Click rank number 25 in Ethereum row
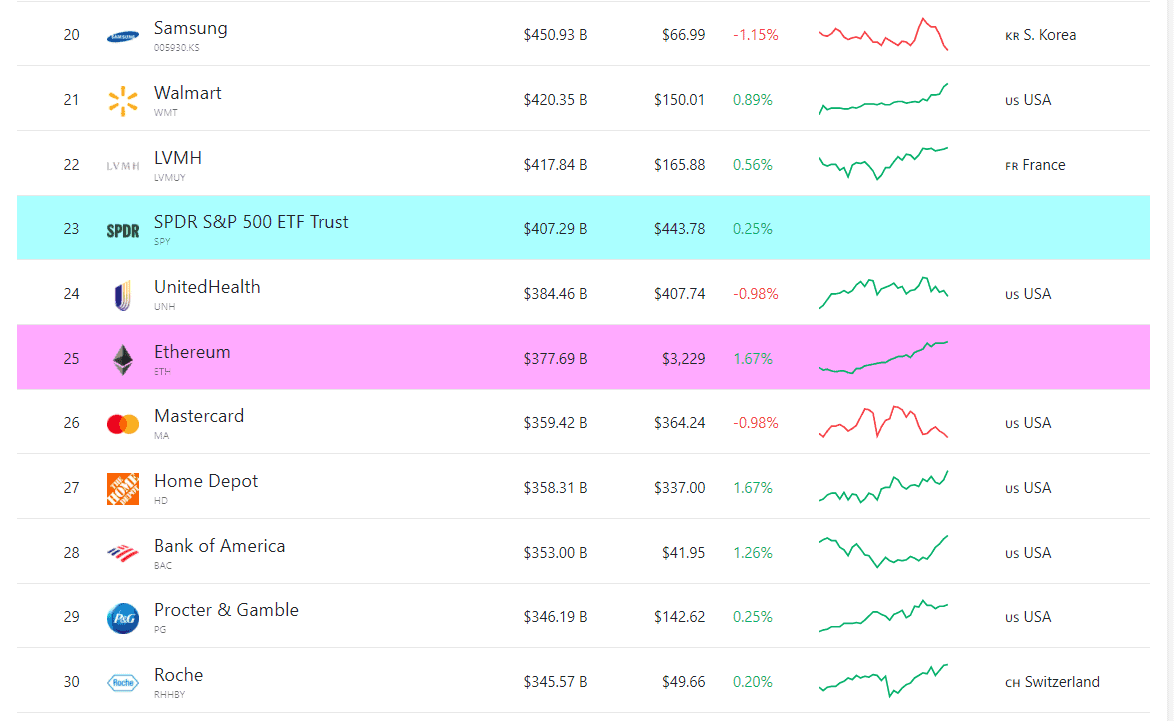1174x721 pixels. point(71,359)
